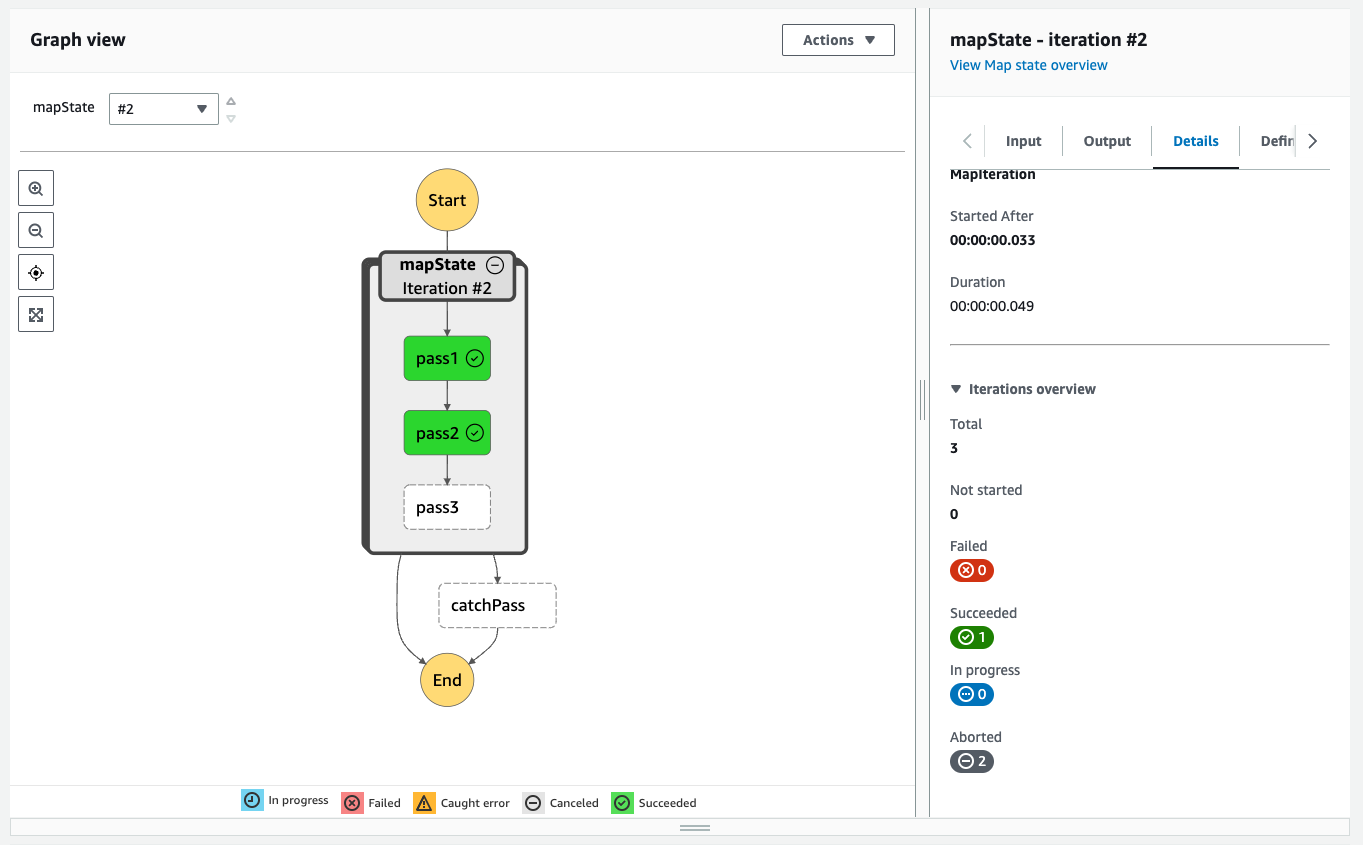Open the Actions dropdown

(x=838, y=39)
